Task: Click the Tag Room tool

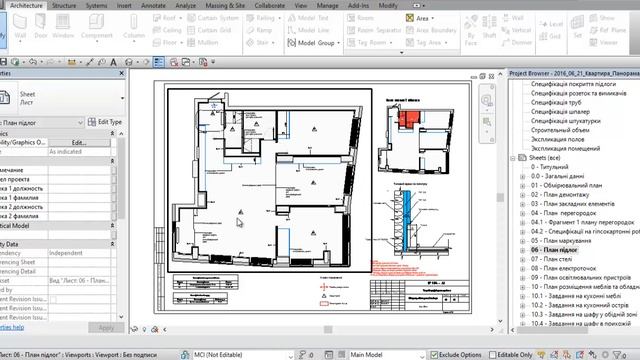Action: pos(370,42)
